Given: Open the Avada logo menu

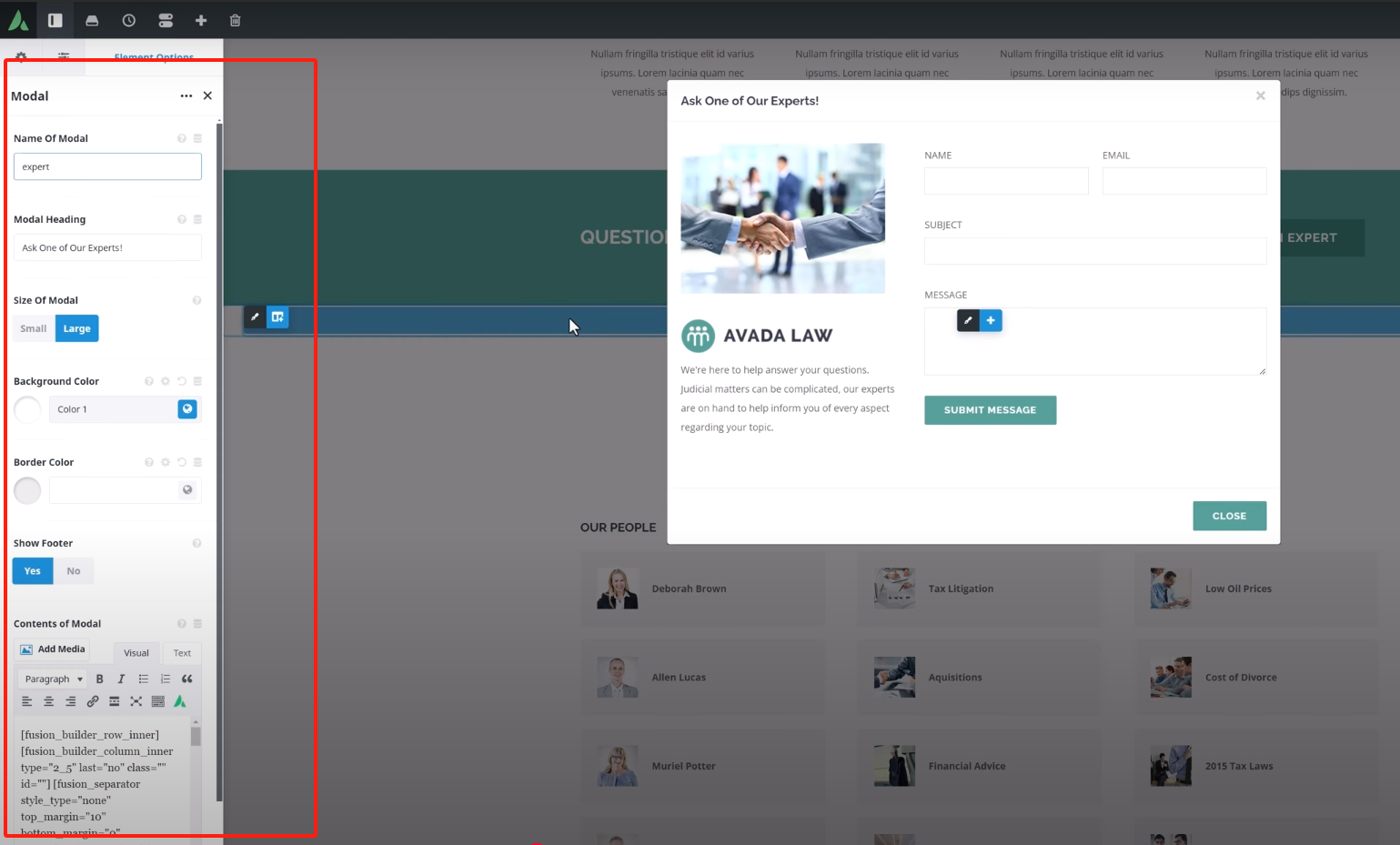Looking at the screenshot, I should 18,20.
